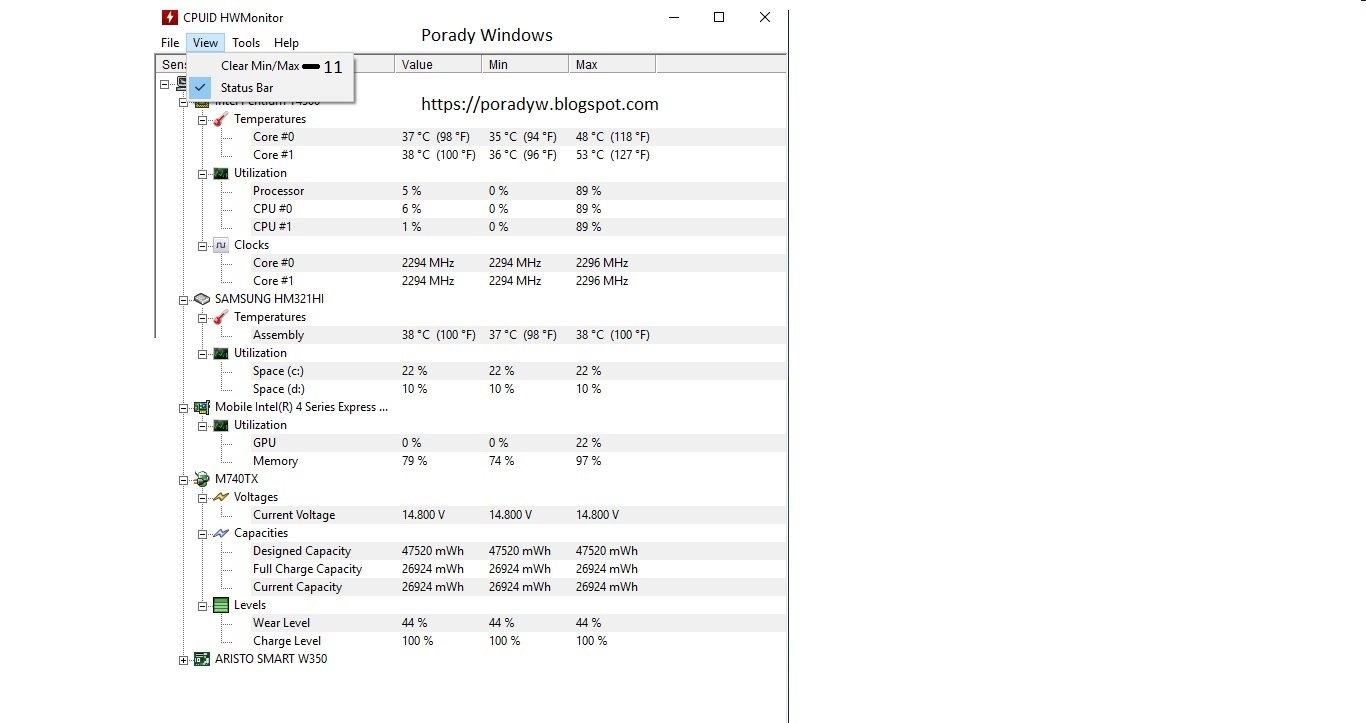Click the Clocks waveform icon
Viewport: 1366px width, 723px height.
pyautogui.click(x=221, y=245)
